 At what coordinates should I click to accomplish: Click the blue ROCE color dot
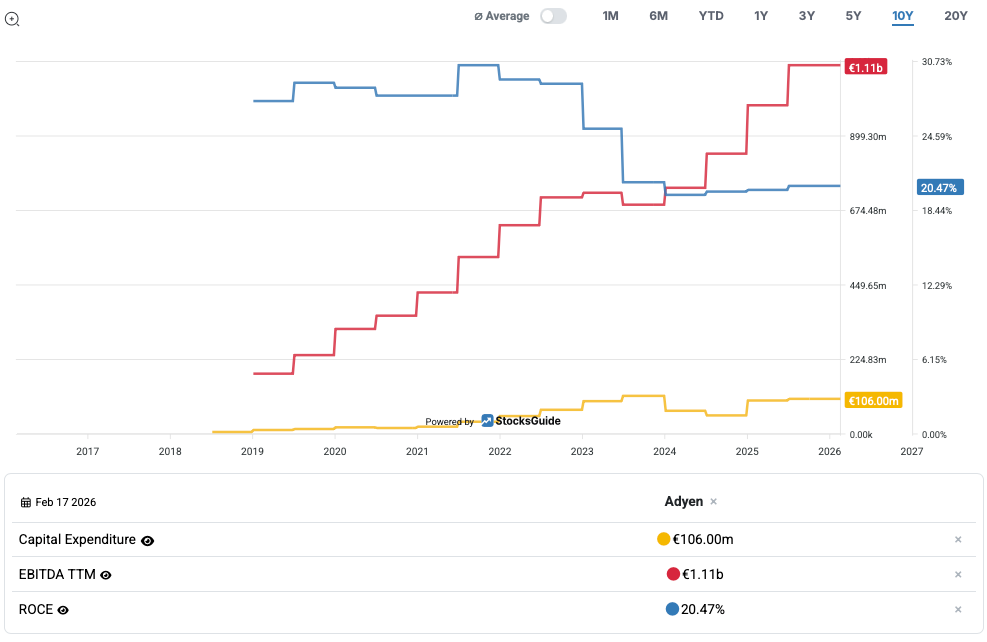point(672,609)
